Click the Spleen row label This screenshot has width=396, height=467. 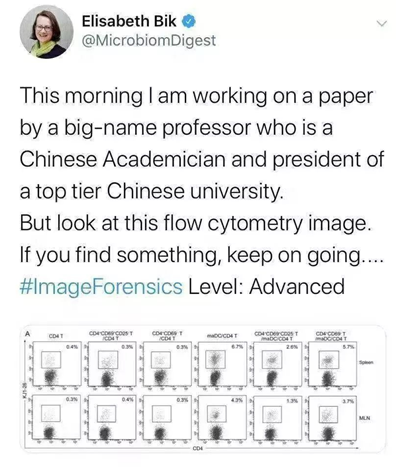pos(366,362)
